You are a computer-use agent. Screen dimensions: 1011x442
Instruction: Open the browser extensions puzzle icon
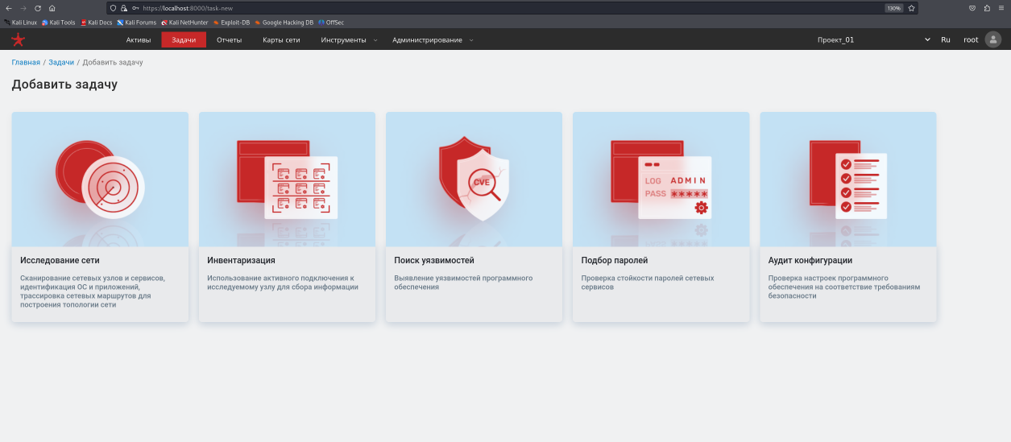(x=987, y=8)
